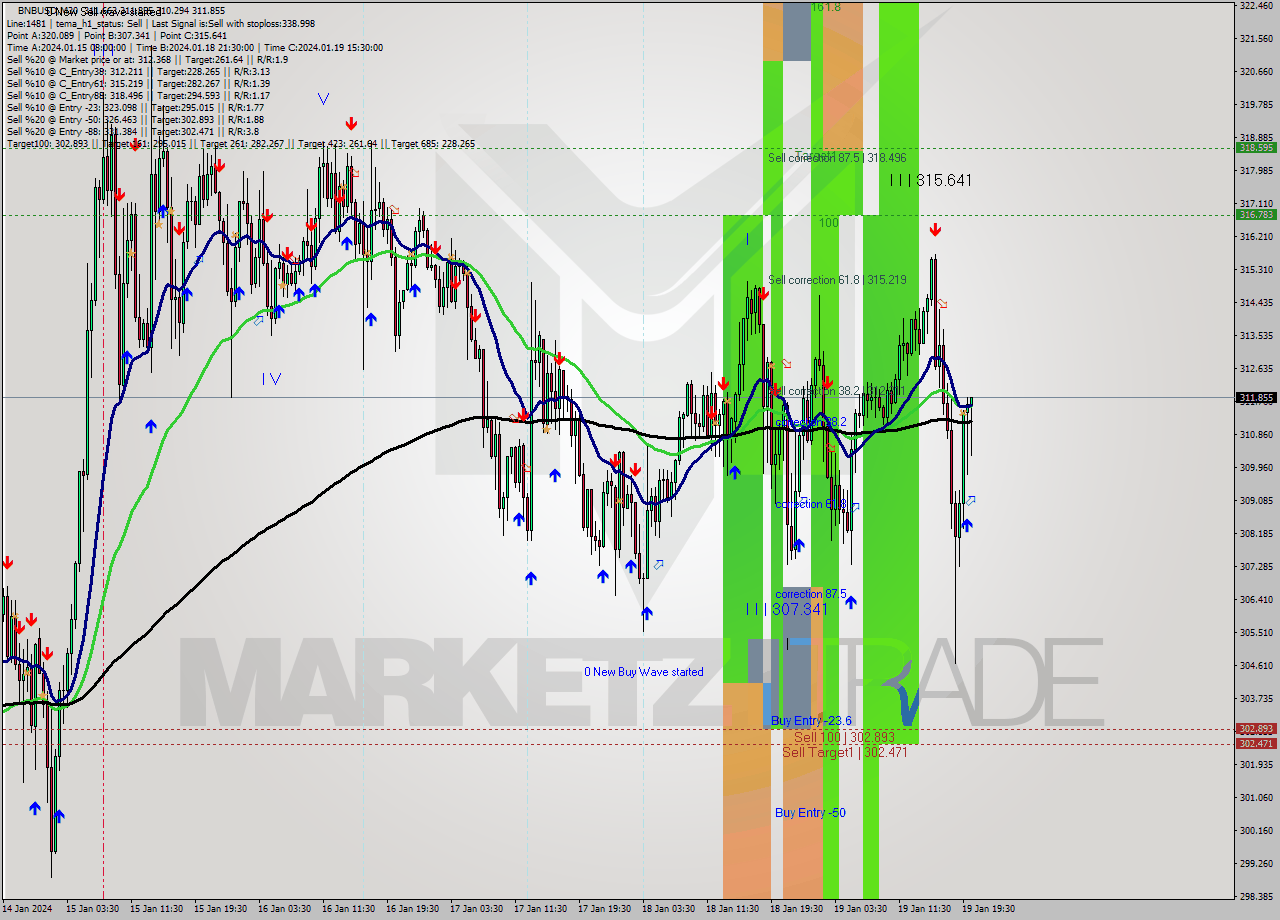Viewport: 1280px width, 920px height.
Task: Click the 'Sell 100 | 302.893' label
Action: coord(844,737)
